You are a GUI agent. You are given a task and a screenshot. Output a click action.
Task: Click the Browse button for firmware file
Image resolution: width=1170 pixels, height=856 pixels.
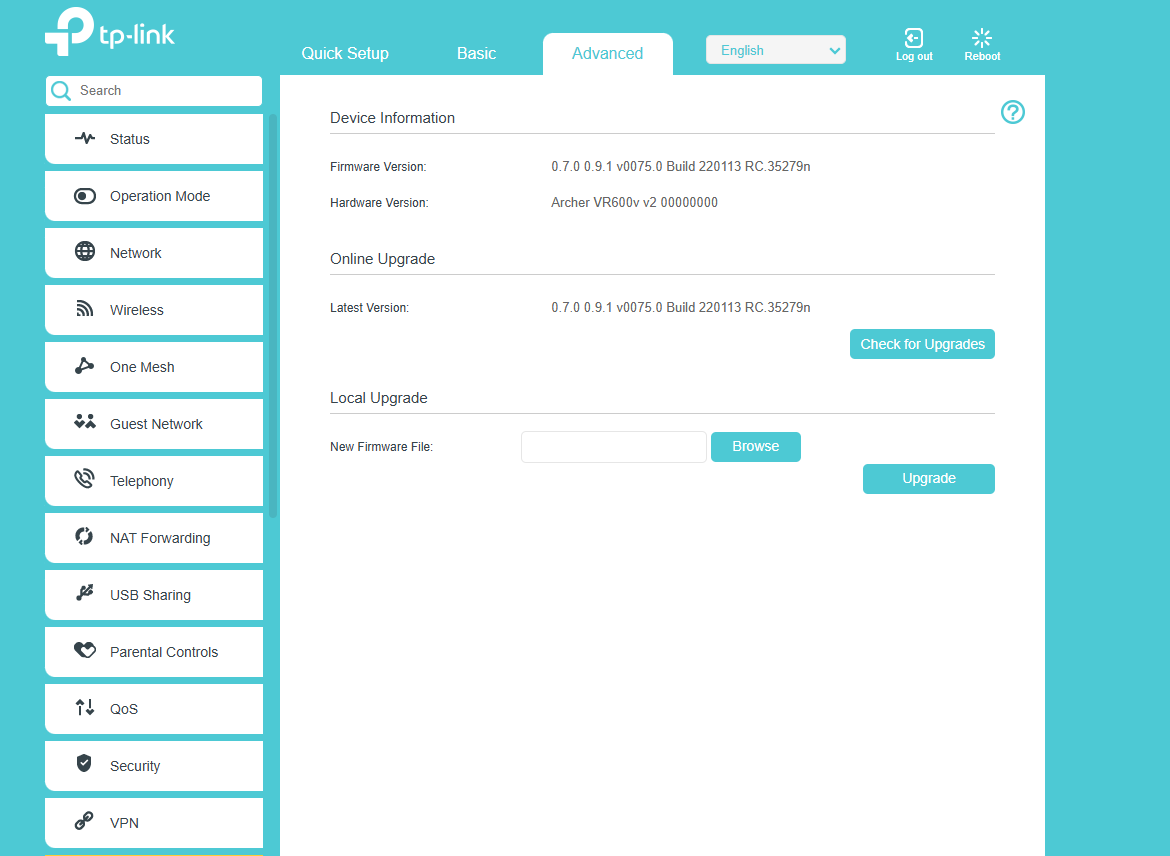(755, 447)
